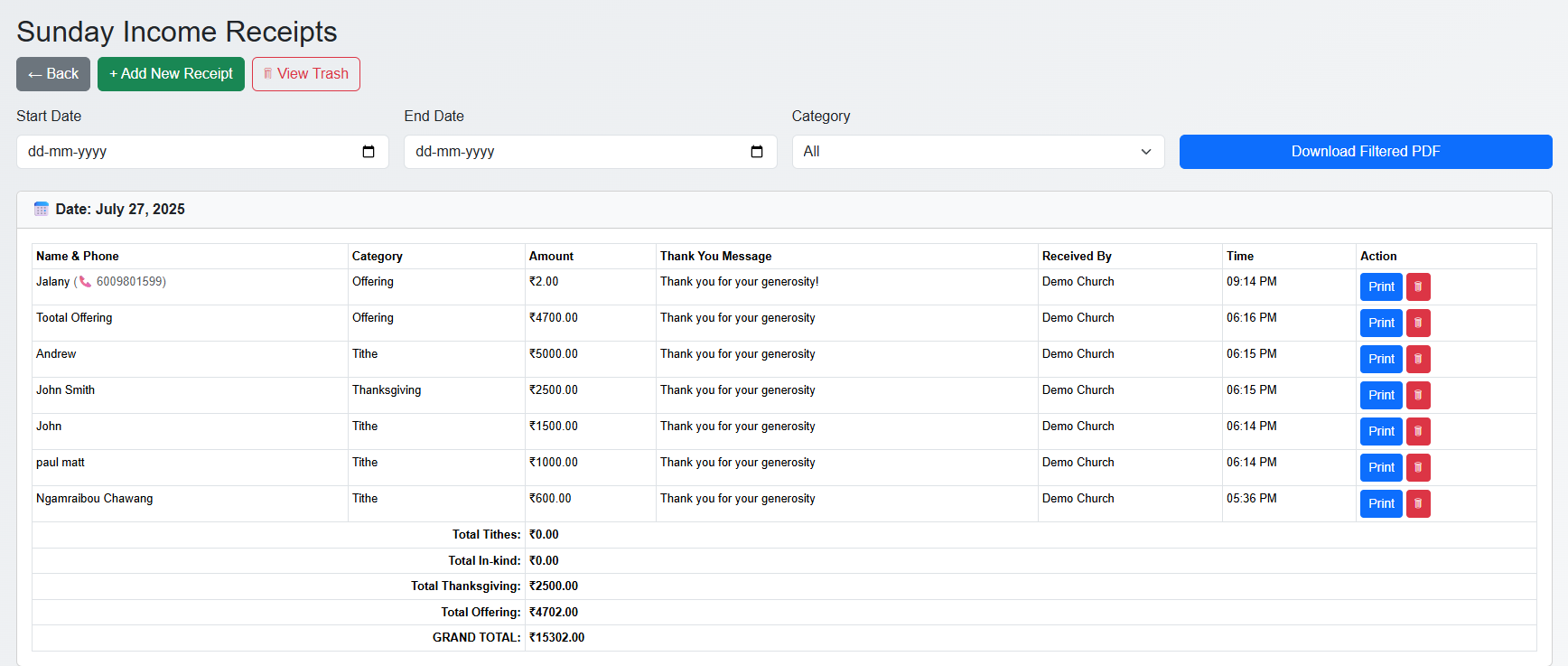Delete the Tootal Offering receipt via trash icon
1568x666 pixels.
[x=1418, y=323]
